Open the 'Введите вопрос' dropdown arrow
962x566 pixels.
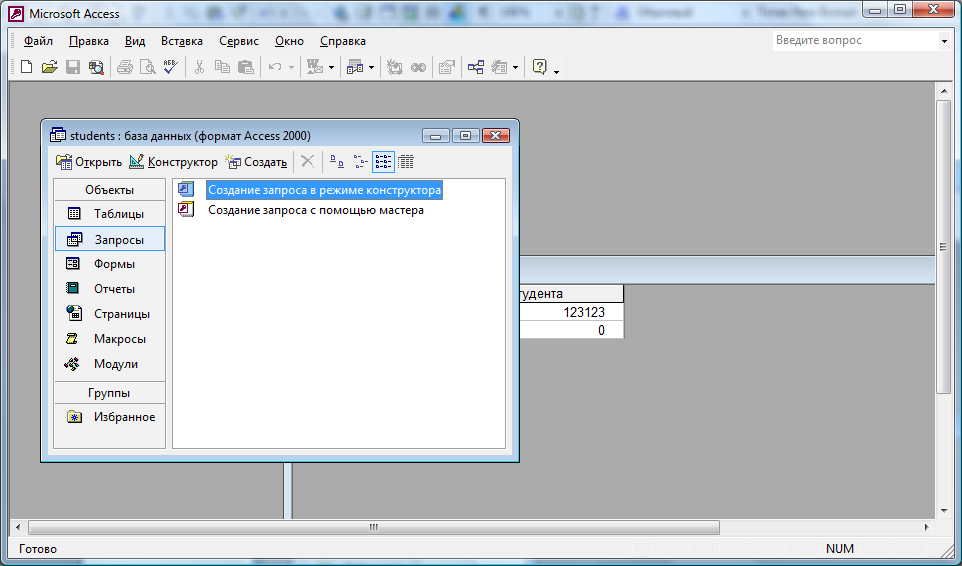click(x=944, y=41)
